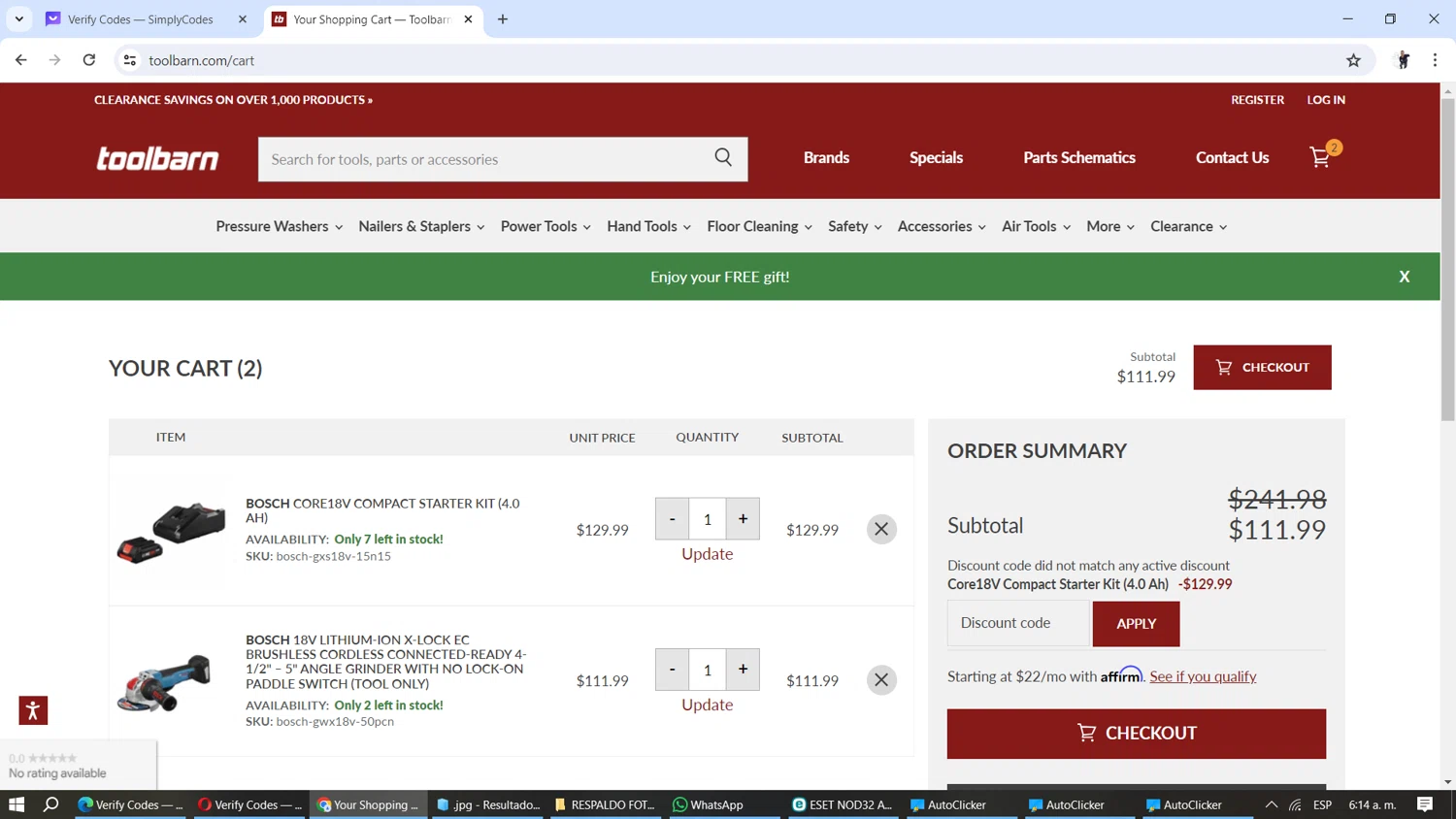Go to Specials page
Image resolution: width=1456 pixels, height=819 pixels.
936,157
